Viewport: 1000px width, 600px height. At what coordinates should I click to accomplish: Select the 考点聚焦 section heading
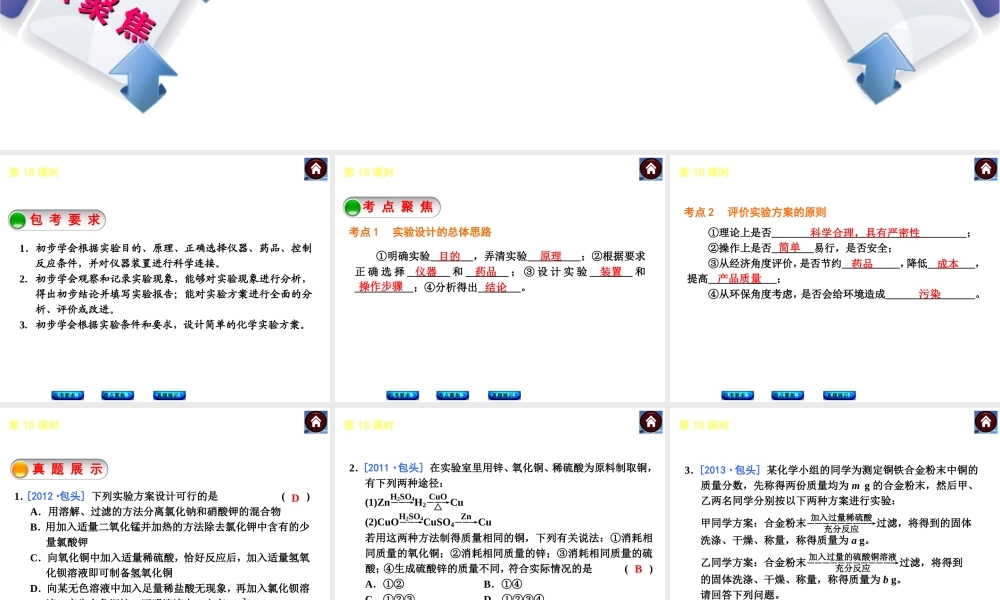click(392, 207)
